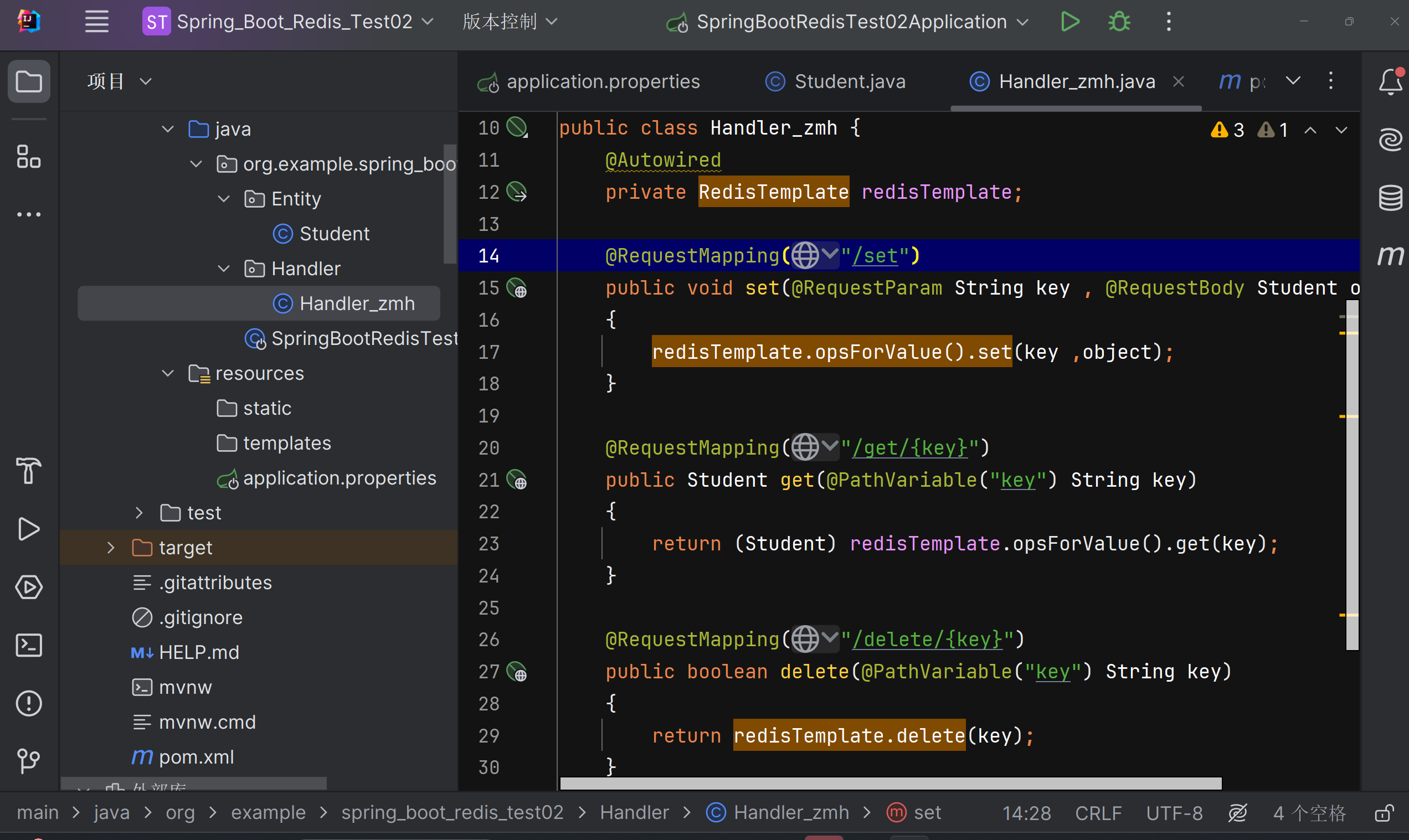Toggle the Project tool window folder button
This screenshot has width=1409, height=840.
tap(28, 82)
